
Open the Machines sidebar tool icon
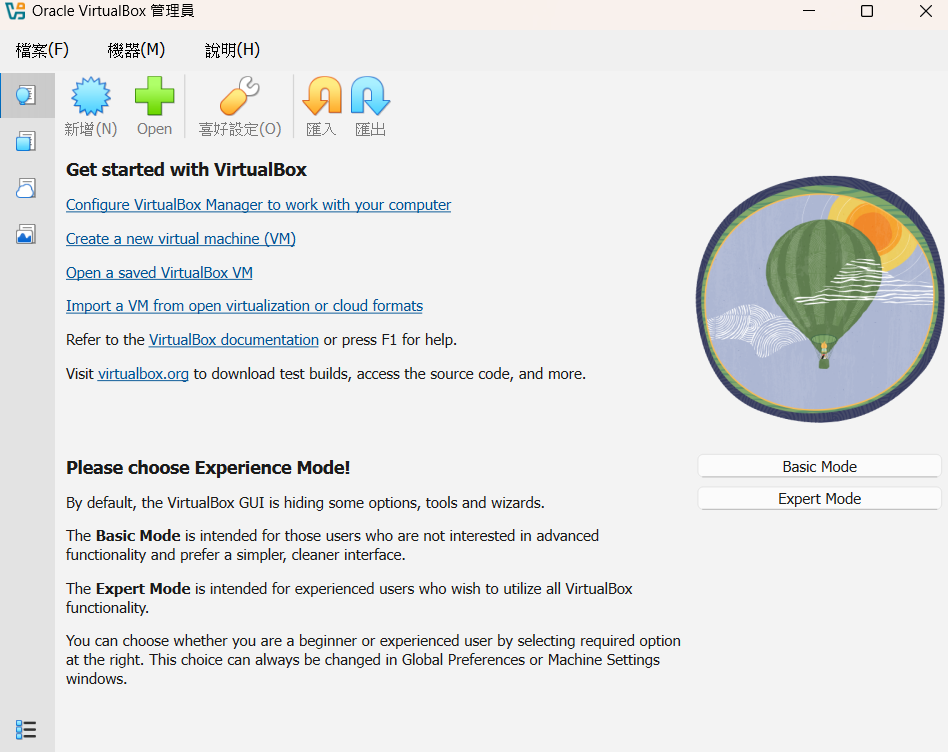click(26, 141)
